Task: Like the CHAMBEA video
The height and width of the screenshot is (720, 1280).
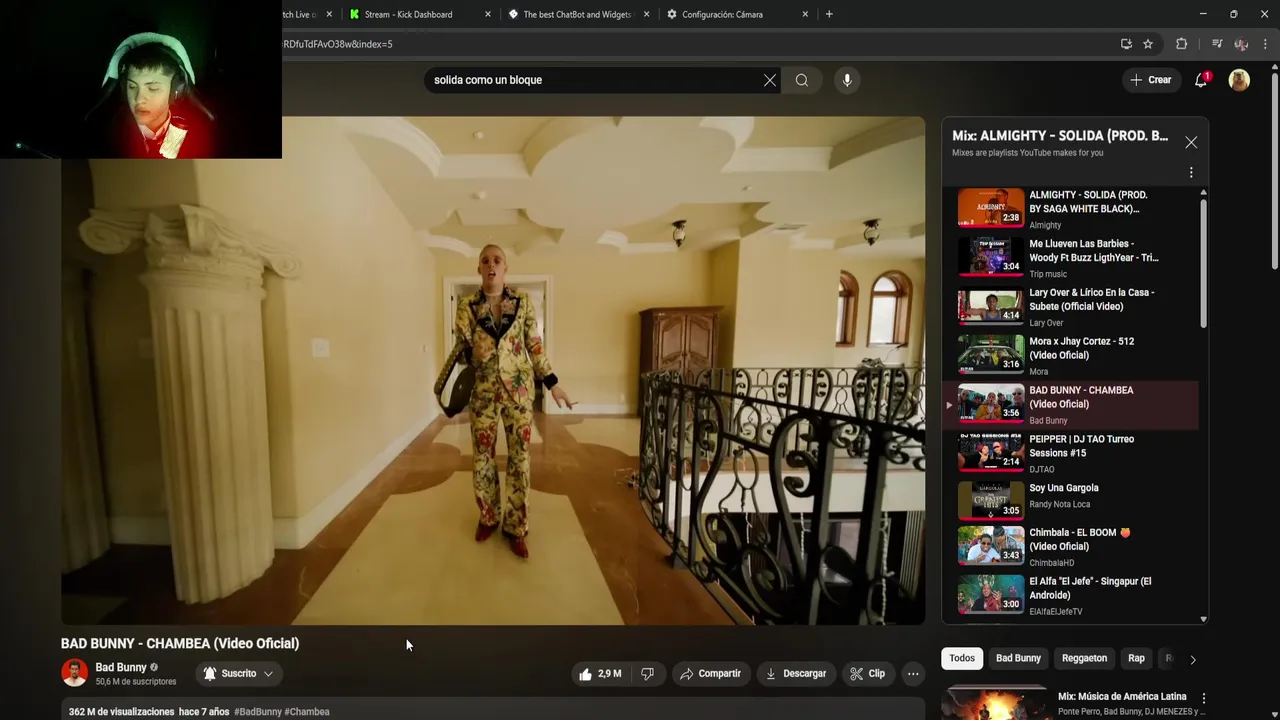Action: (x=599, y=674)
